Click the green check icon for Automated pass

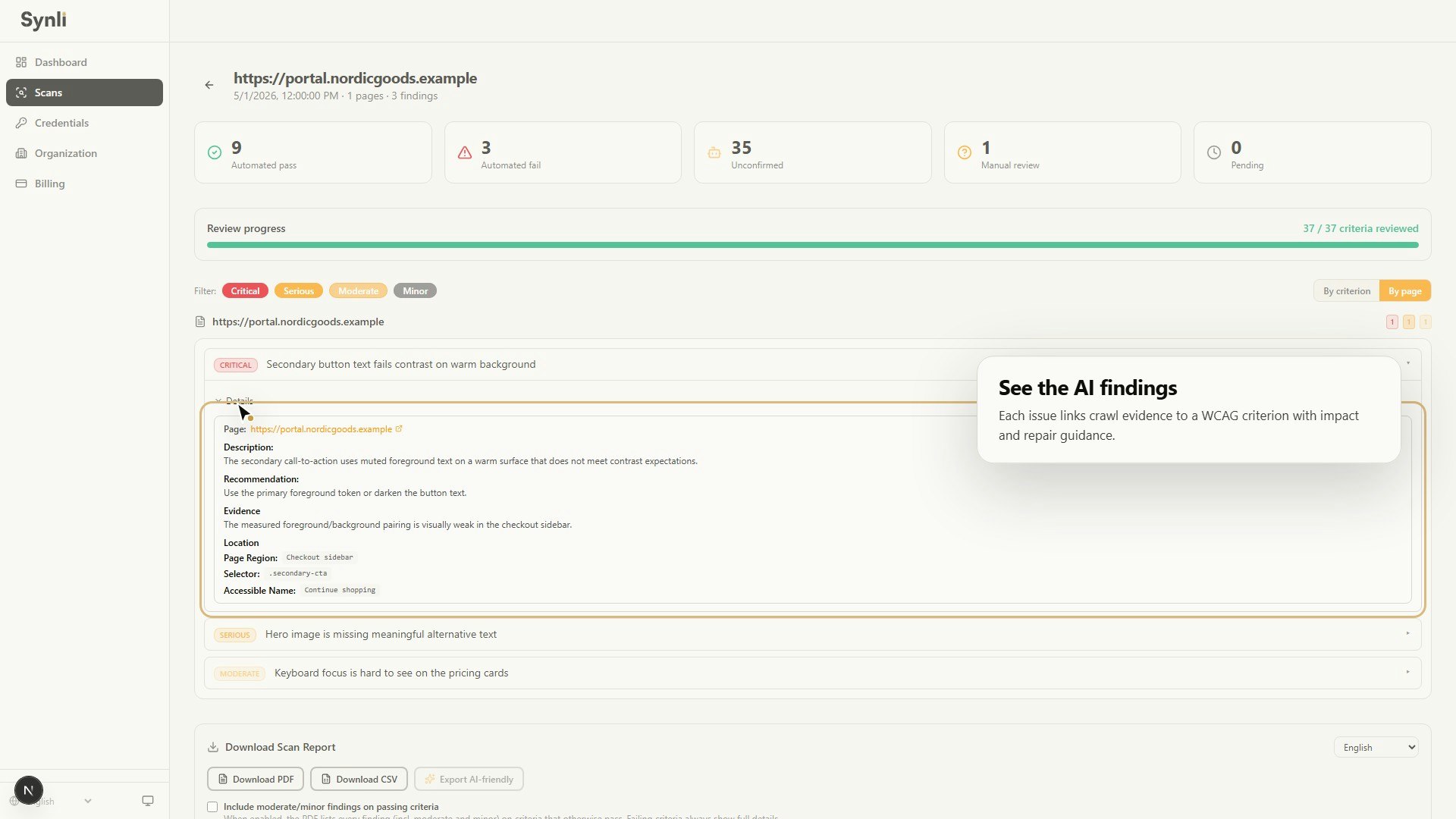(x=215, y=152)
